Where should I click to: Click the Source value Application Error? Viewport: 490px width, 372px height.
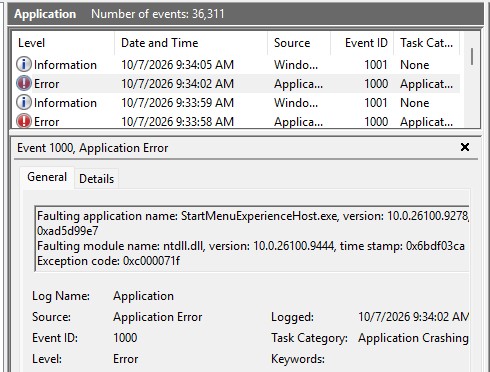point(158,317)
